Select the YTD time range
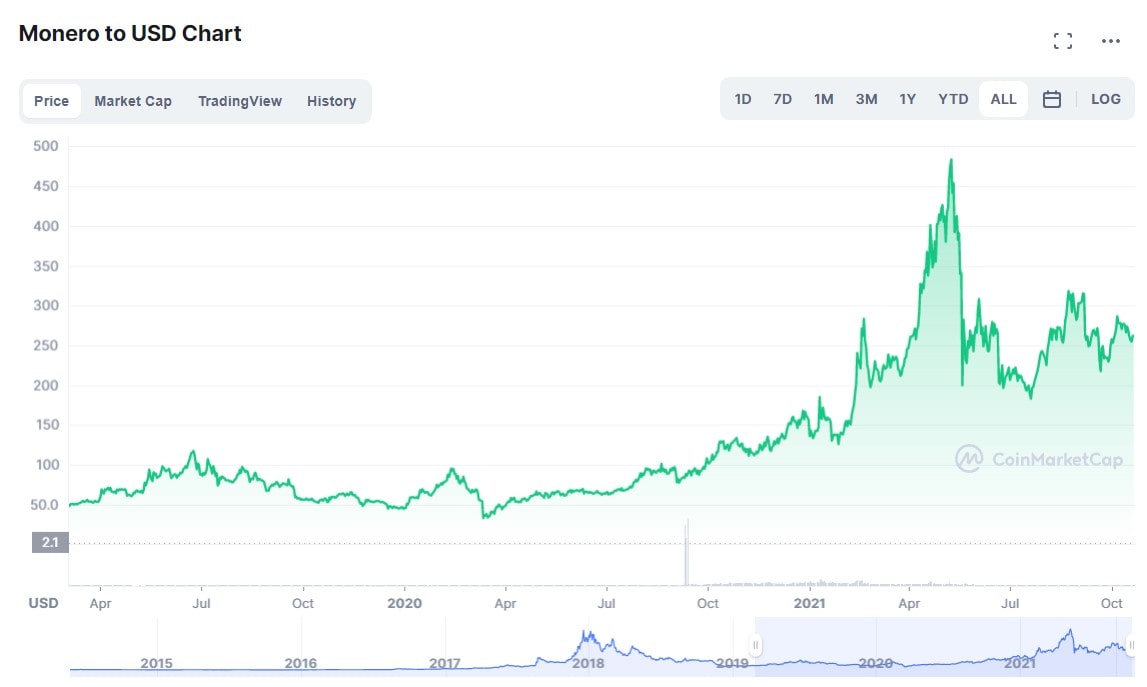1147x687 pixels. (952, 99)
